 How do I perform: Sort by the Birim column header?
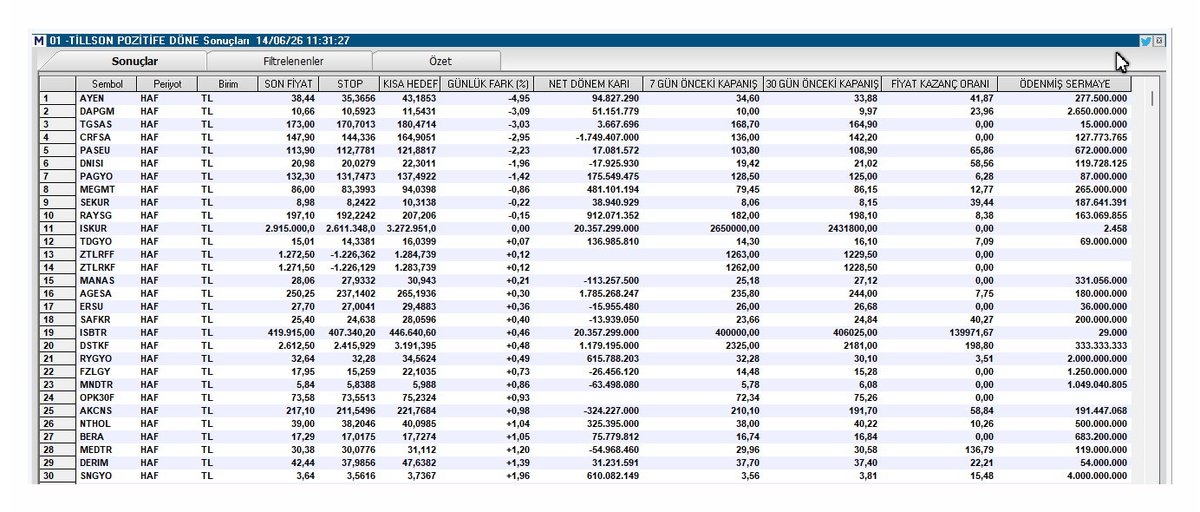click(x=228, y=85)
